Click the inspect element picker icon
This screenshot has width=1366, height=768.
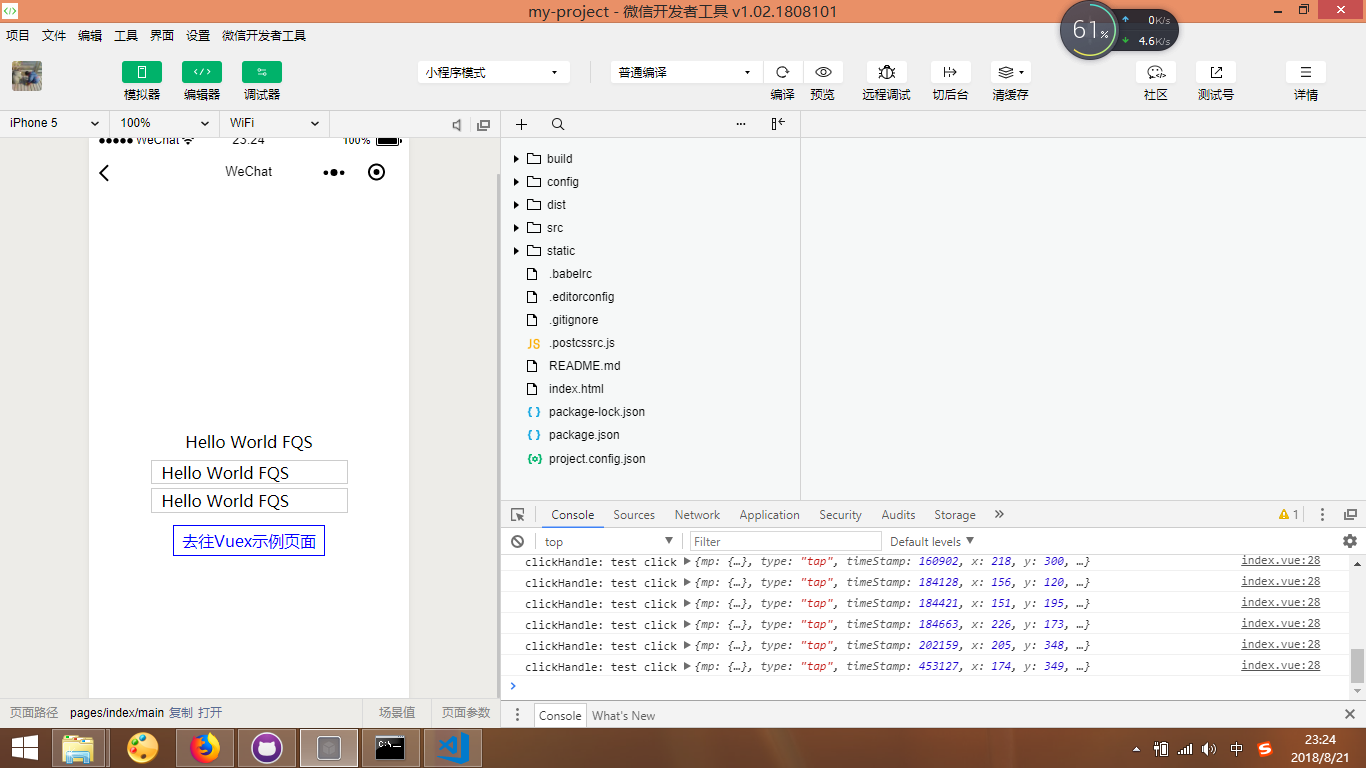[517, 515]
